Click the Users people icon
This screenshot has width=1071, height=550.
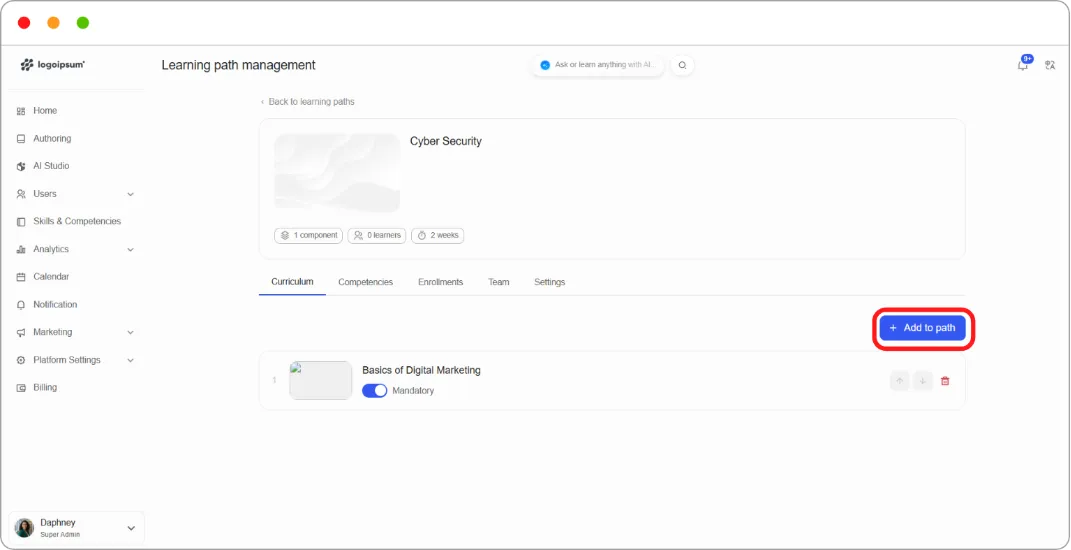click(x=20, y=194)
